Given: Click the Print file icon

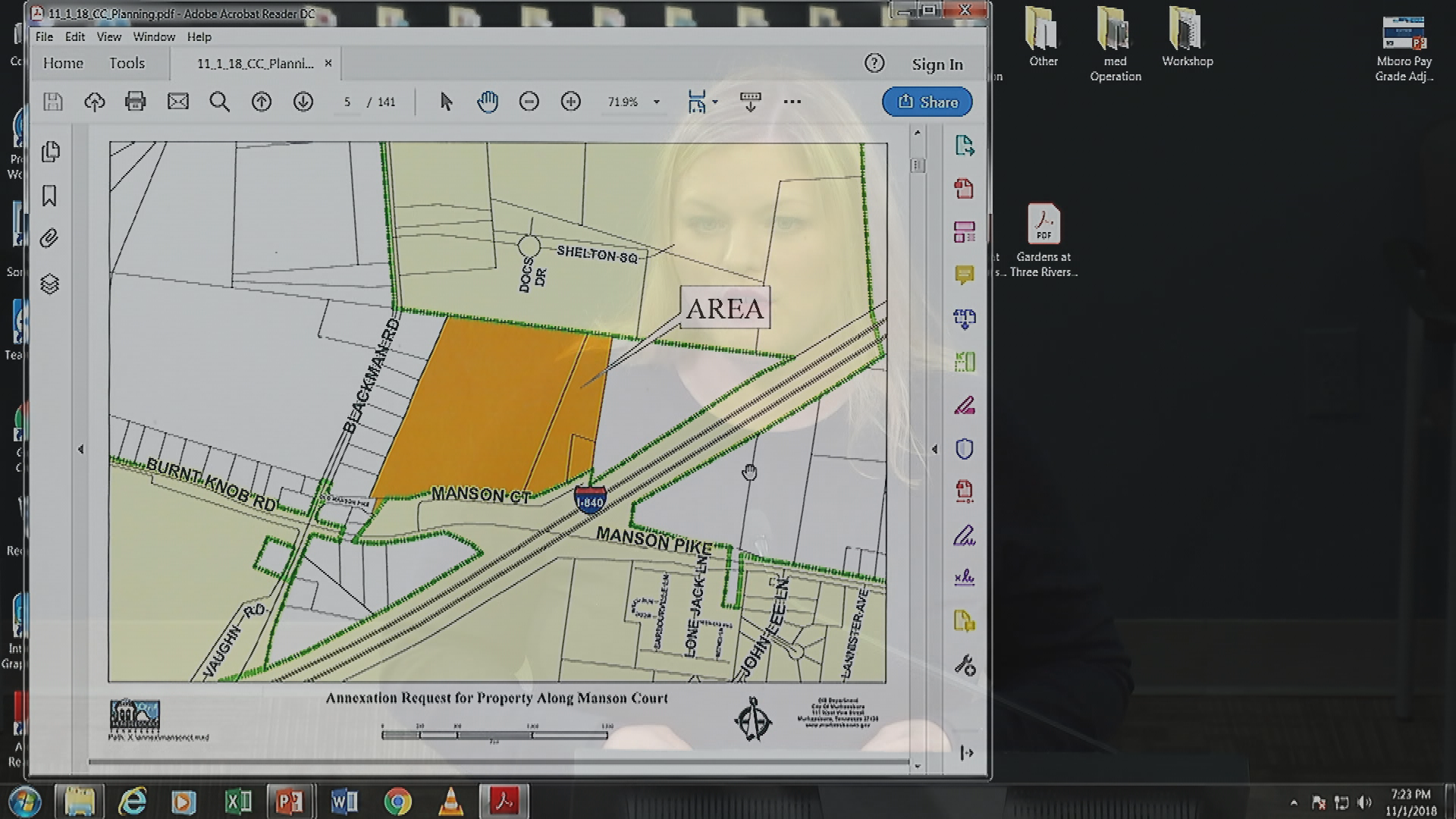Looking at the screenshot, I should click(x=136, y=102).
